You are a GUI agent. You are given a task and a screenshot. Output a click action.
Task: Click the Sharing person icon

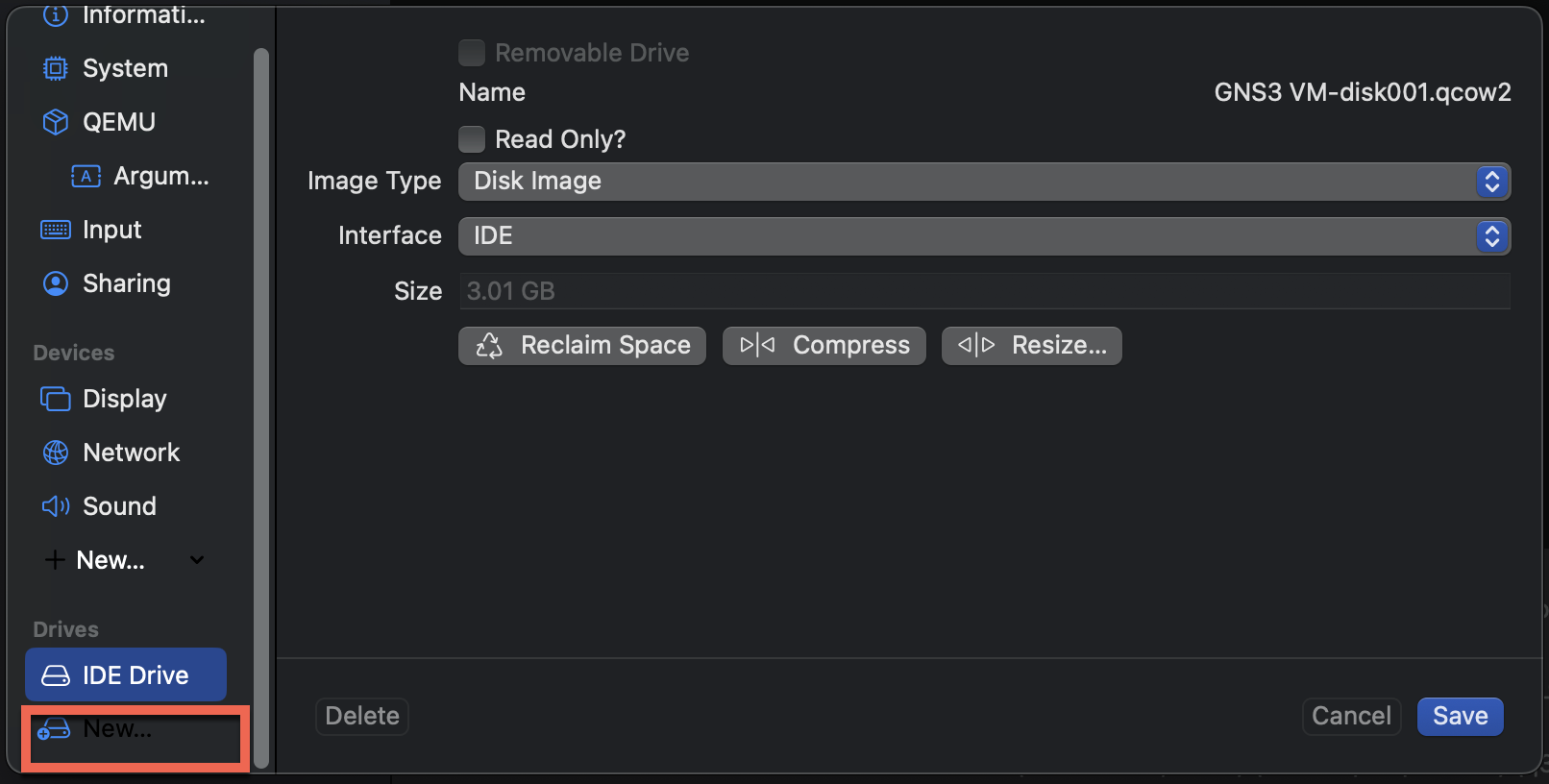point(56,283)
